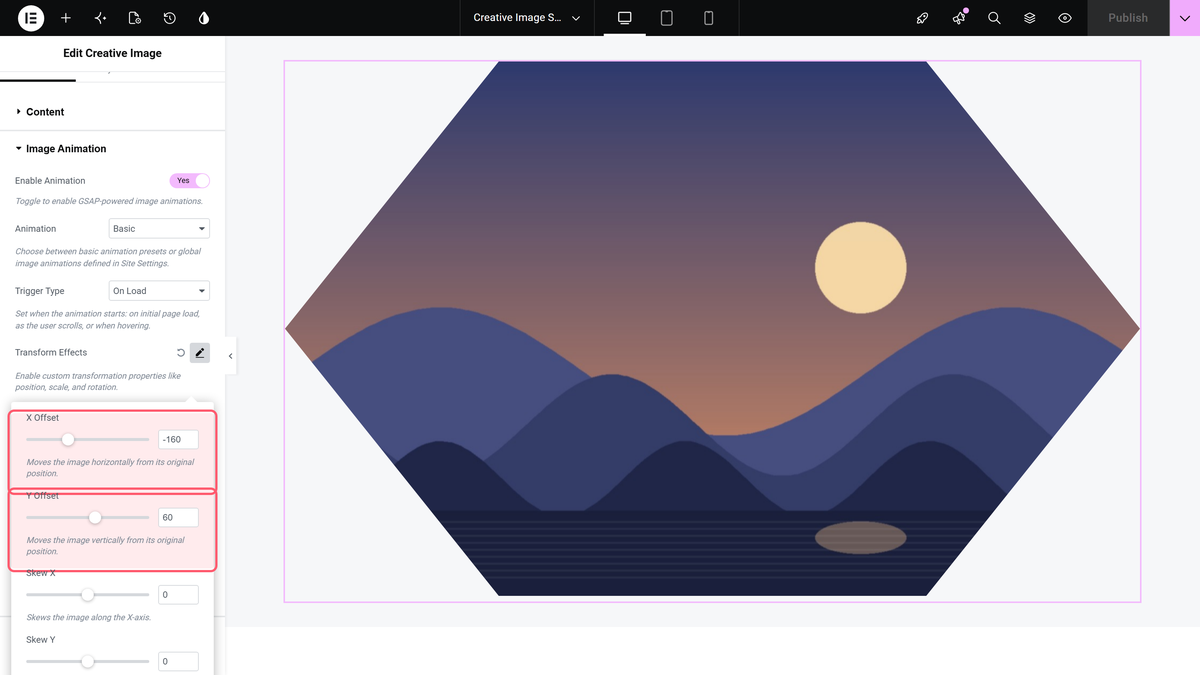Open the Animation dropdown set to Basic
Screen dimensions: 1200x675
159,229
